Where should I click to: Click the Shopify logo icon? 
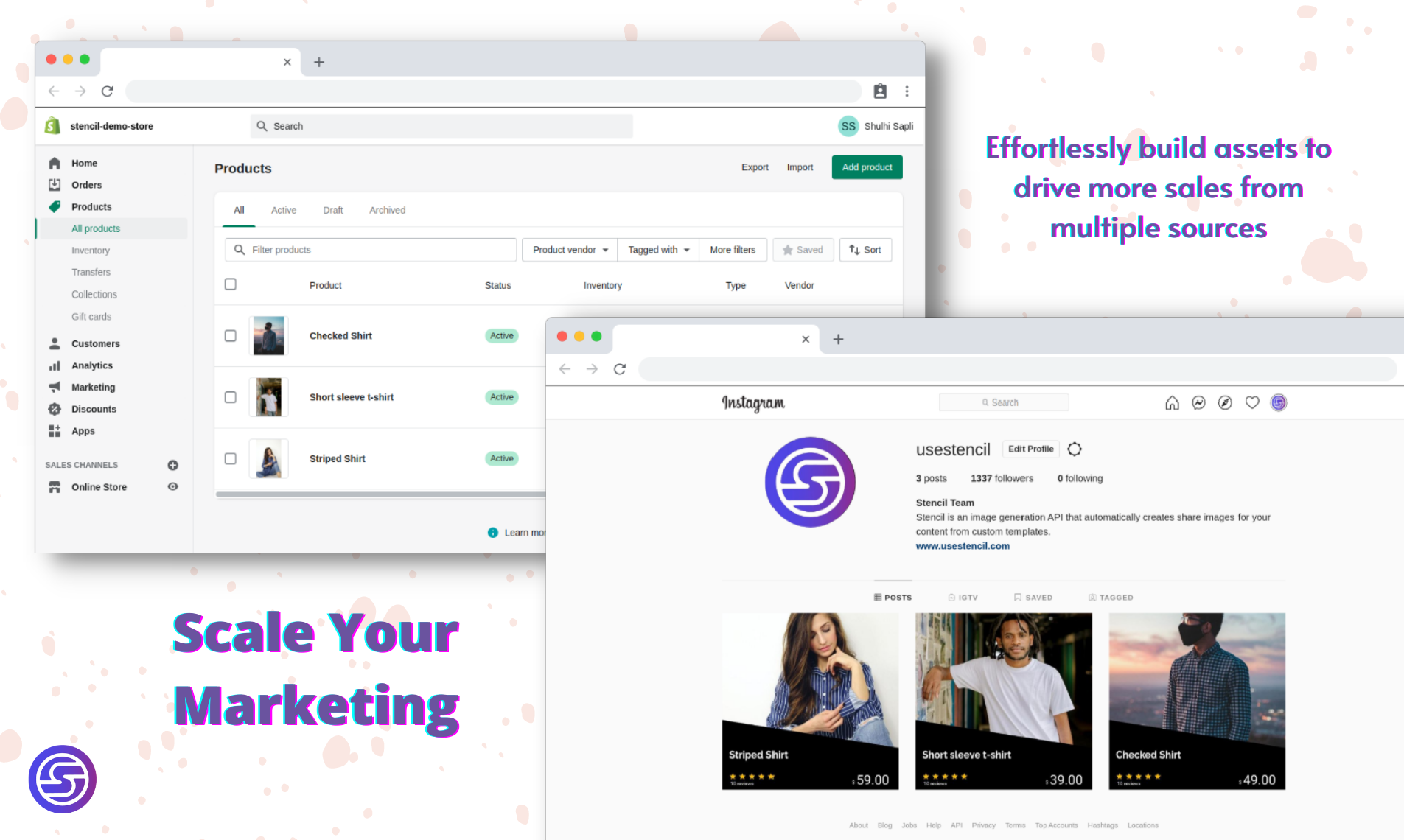(x=52, y=126)
